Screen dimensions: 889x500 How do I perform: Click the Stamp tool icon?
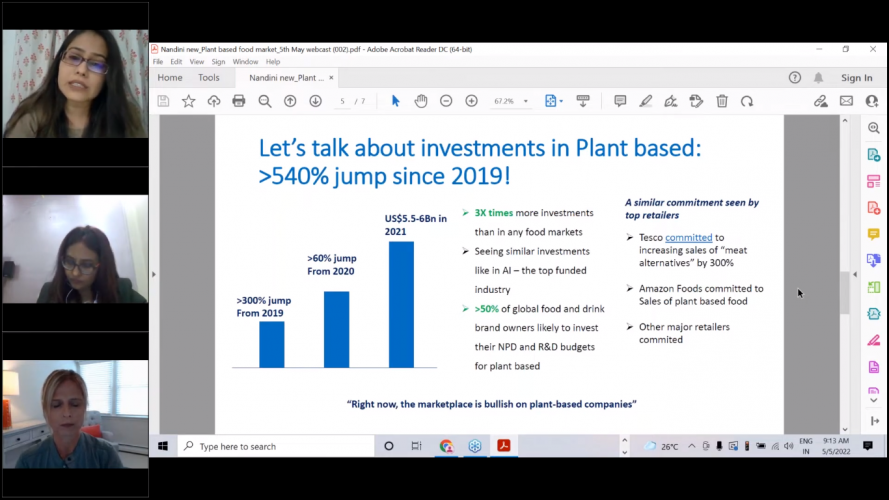(696, 101)
